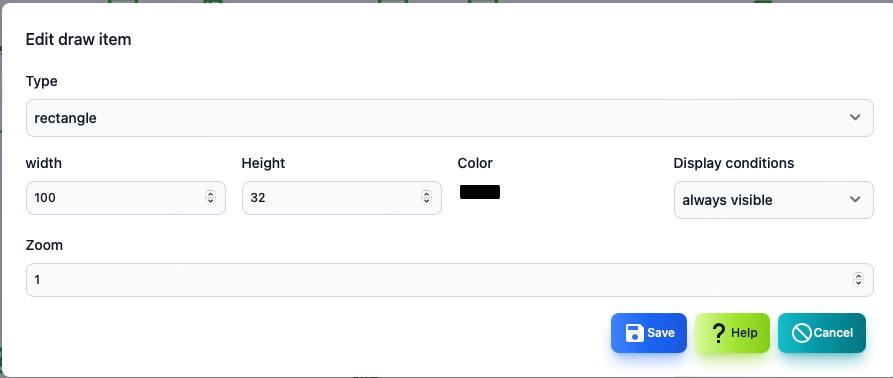
Task: Focus the width input field showing 100
Action: tap(126, 198)
